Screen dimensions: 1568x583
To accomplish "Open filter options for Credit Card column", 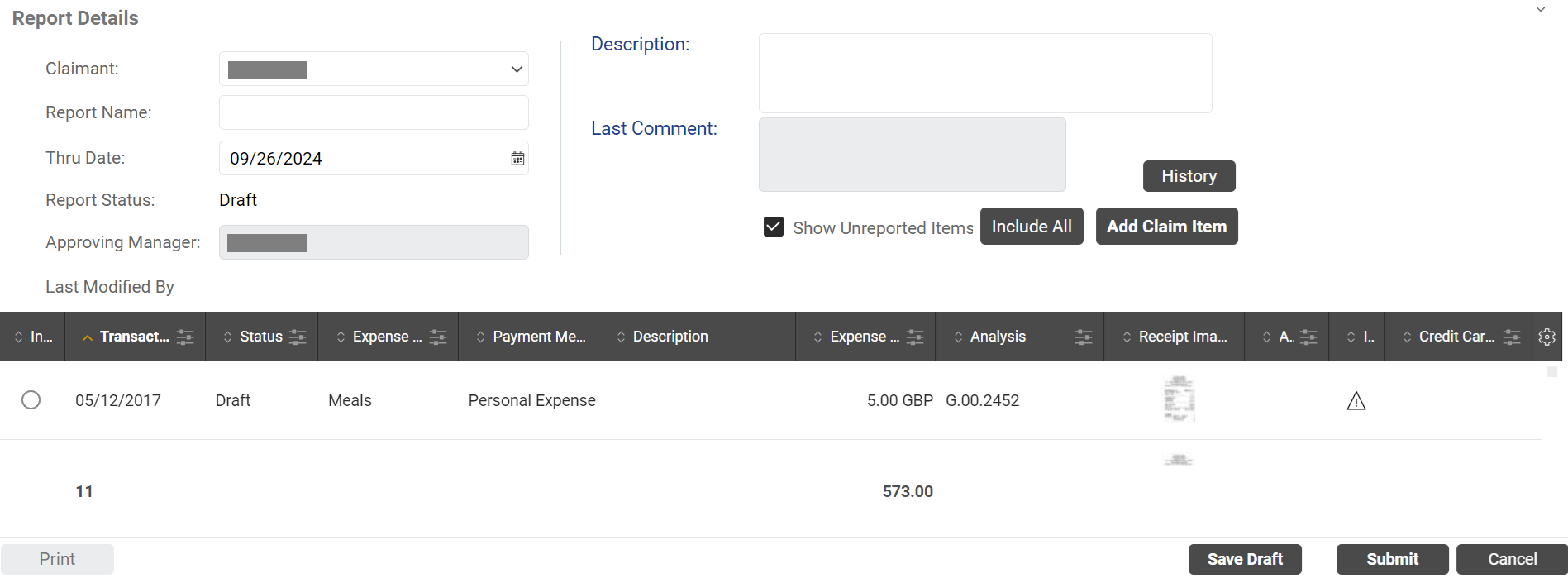I will tap(1512, 337).
